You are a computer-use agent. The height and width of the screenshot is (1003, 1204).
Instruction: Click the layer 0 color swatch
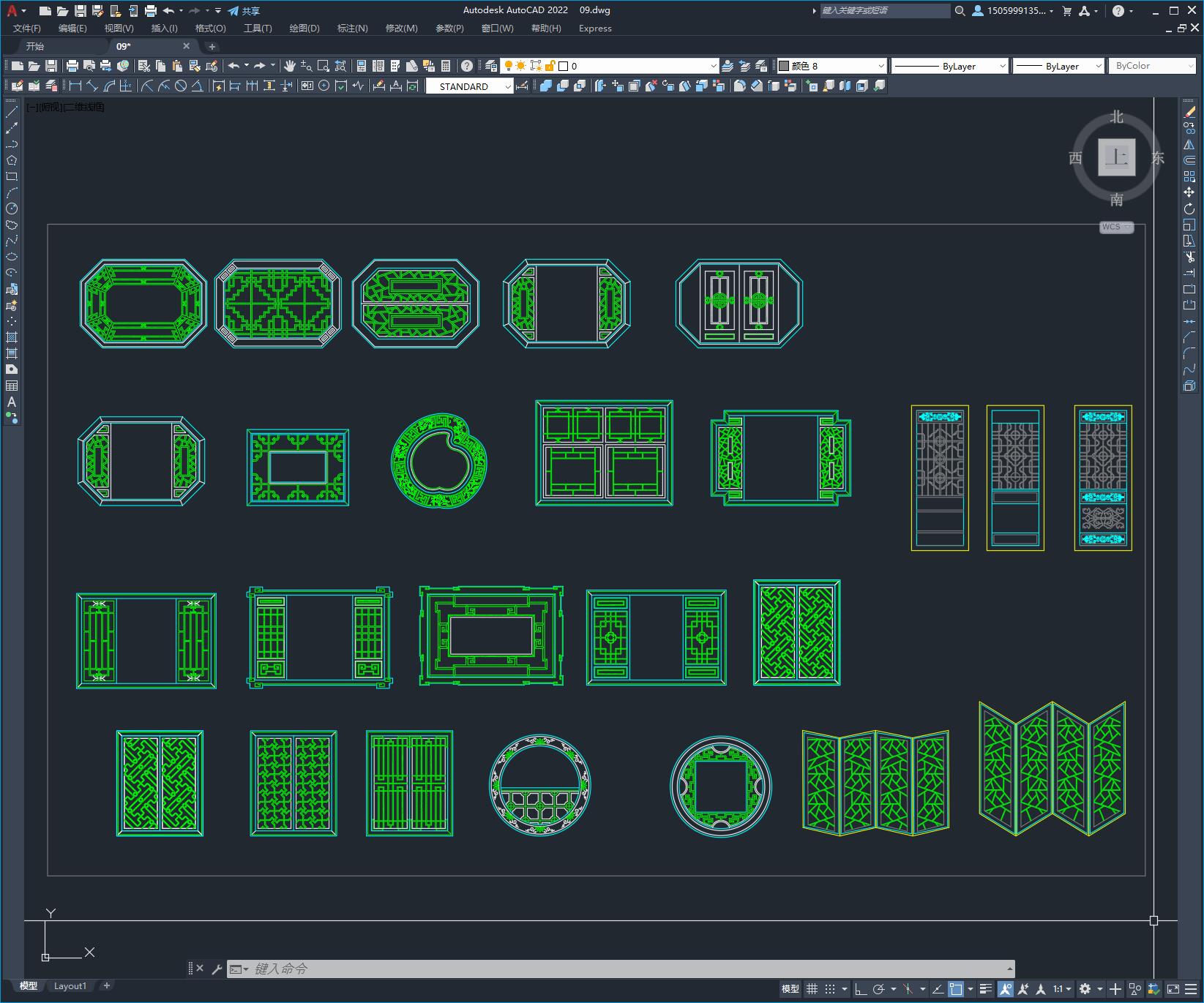[564, 66]
